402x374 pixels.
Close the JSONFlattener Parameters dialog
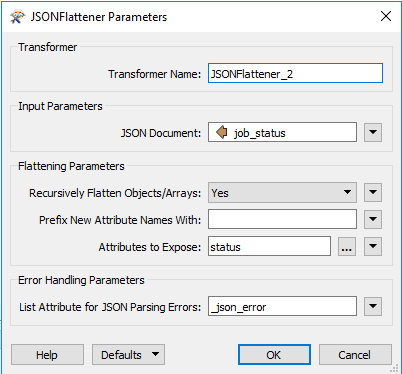click(386, 16)
